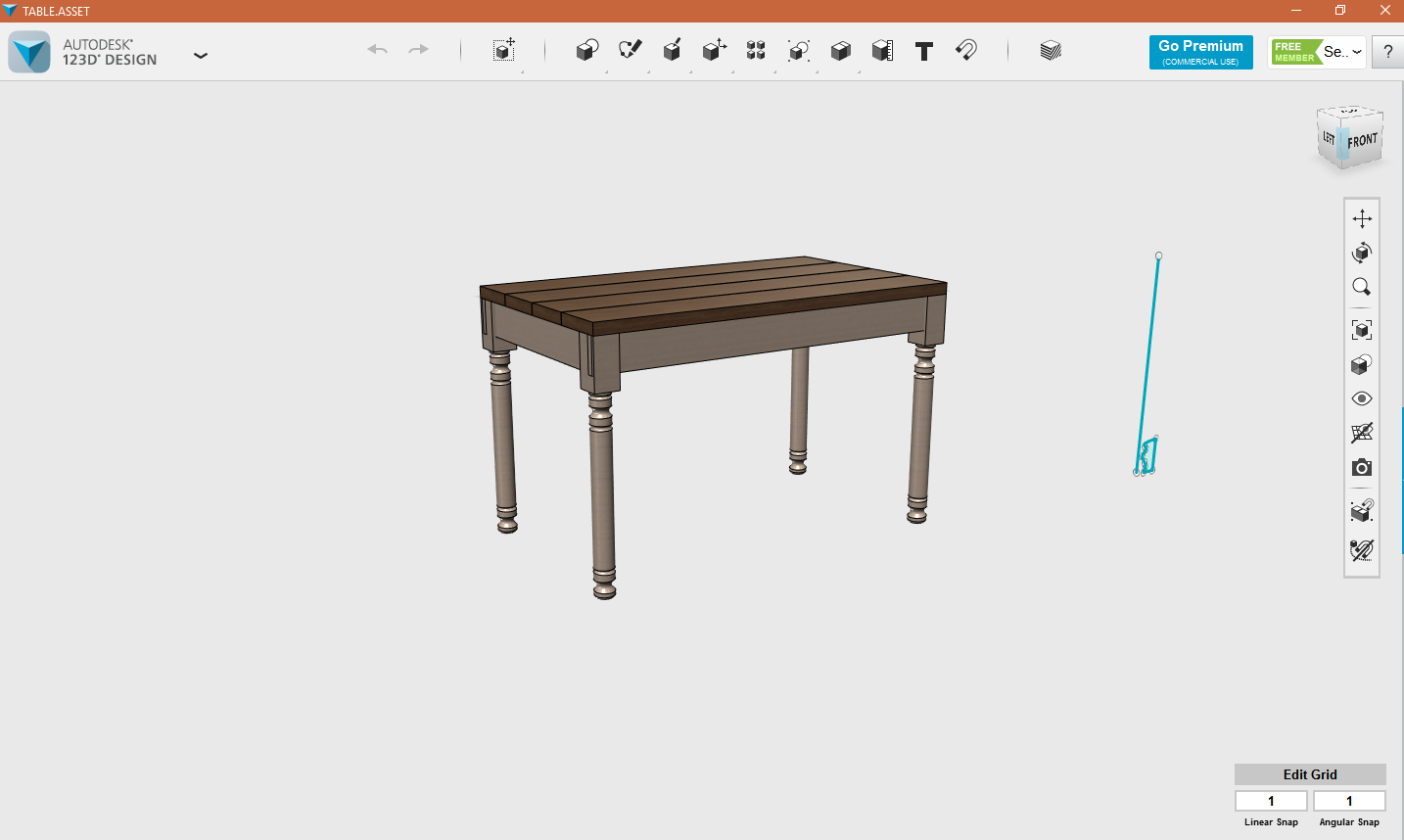1404x840 pixels.
Task: Toggle the shading mode icon
Action: pos(1362,363)
